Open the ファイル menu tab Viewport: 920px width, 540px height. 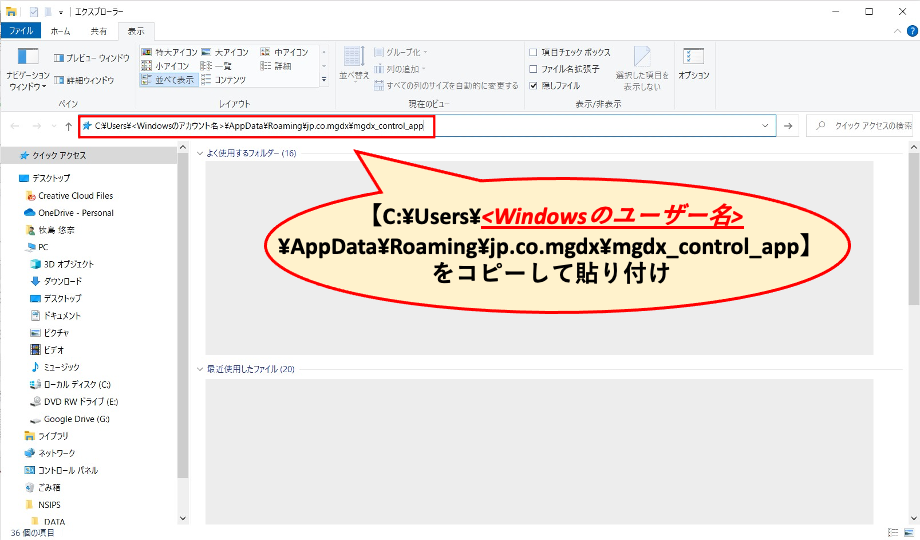pos(21,31)
